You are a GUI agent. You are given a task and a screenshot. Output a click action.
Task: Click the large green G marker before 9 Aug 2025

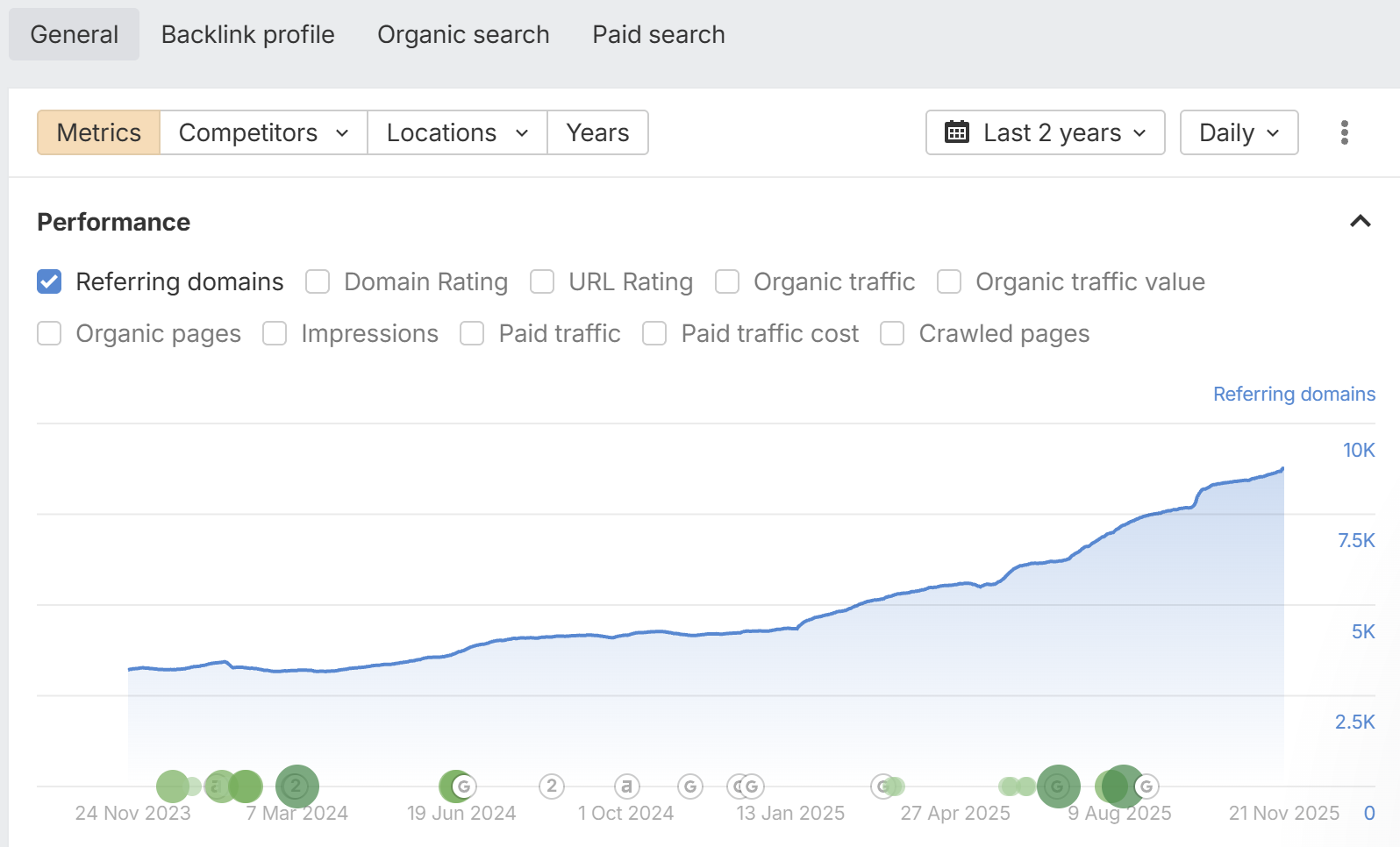point(1058,786)
